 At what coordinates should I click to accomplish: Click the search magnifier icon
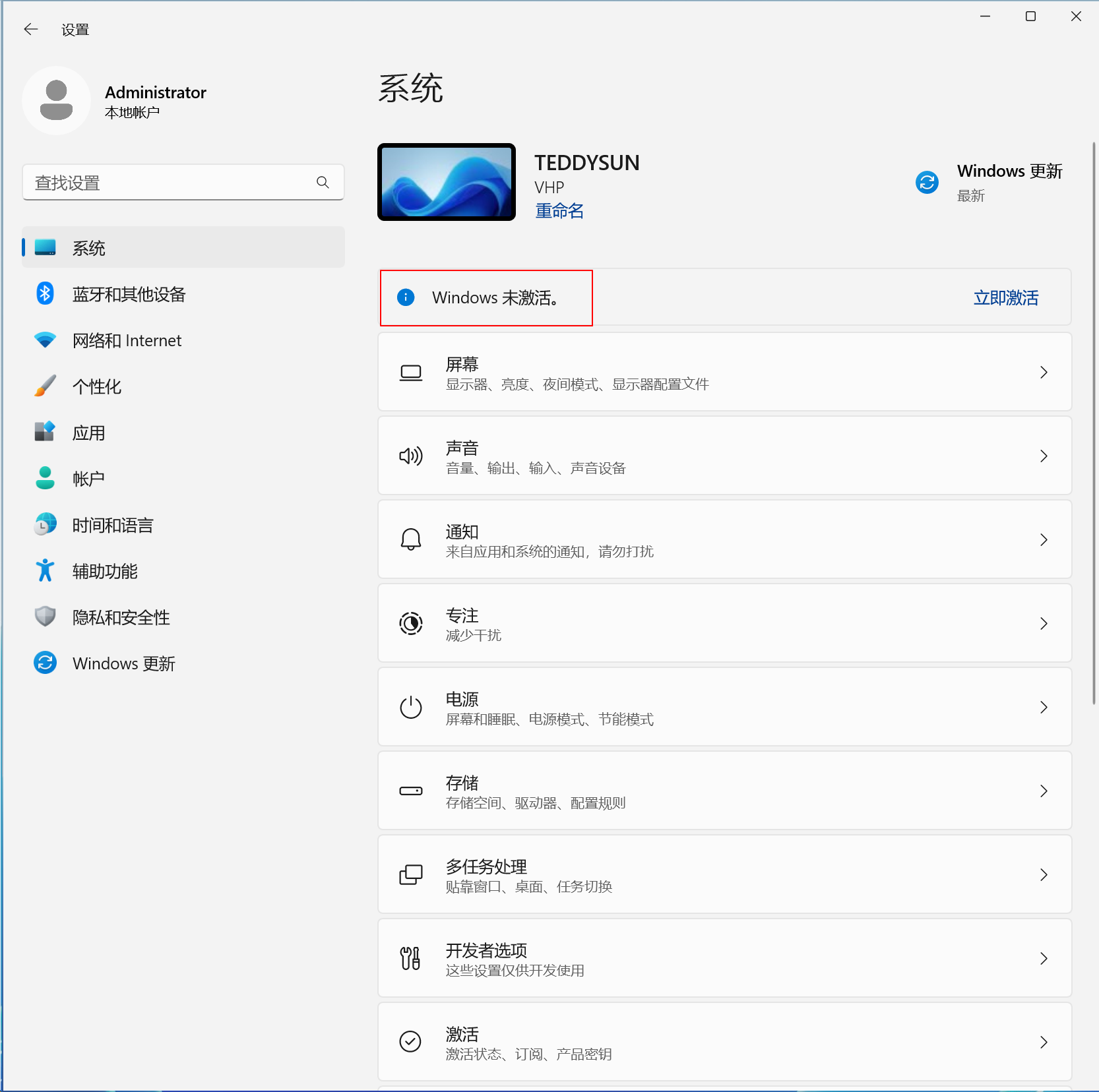(323, 182)
